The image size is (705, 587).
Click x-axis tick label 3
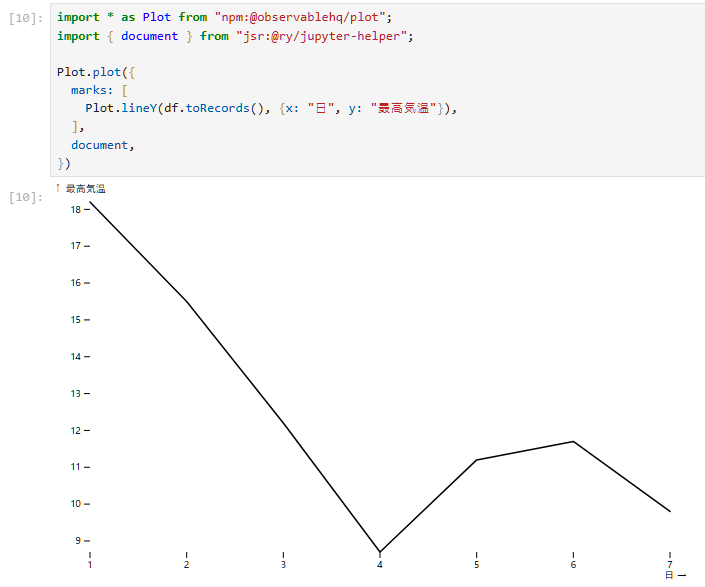(x=283, y=565)
